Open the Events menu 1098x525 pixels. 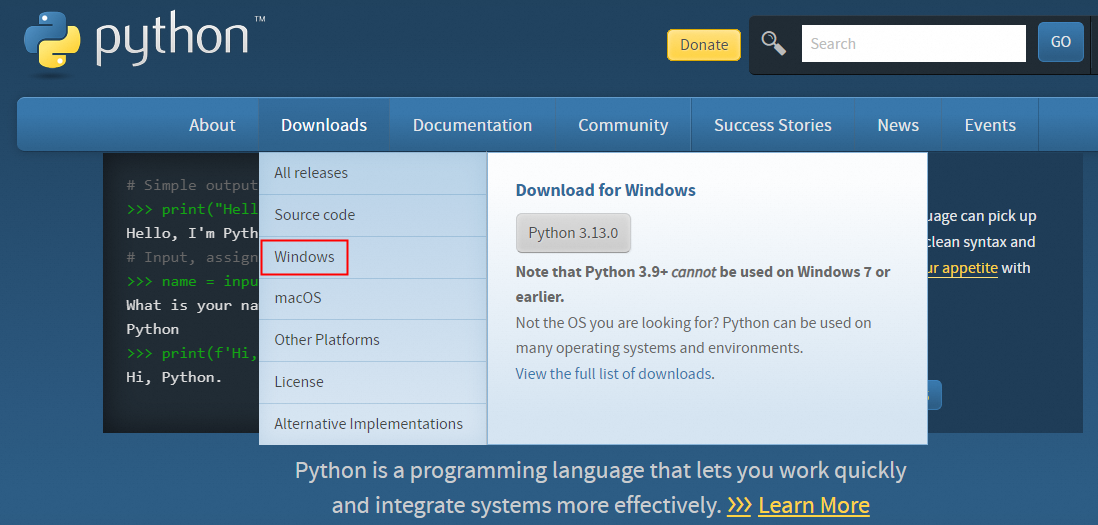[990, 125]
